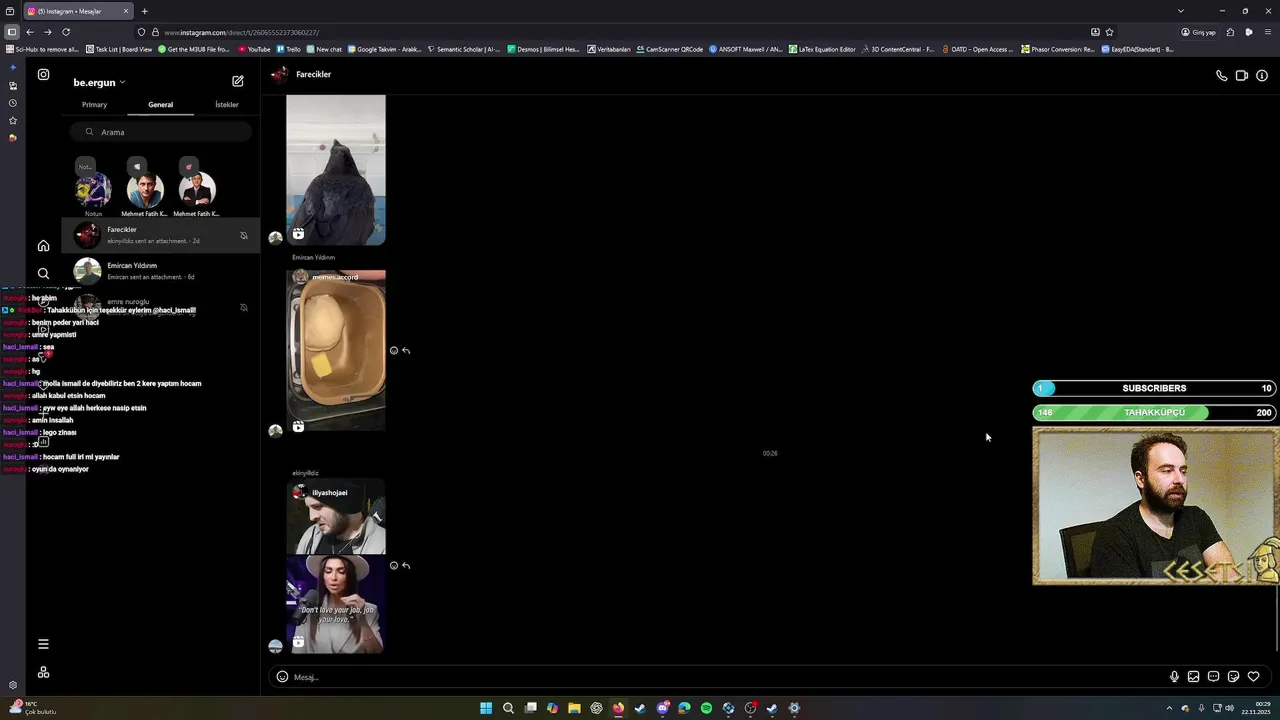Screen dimensions: 1280x720
Task: Click the Farecikler chat header name
Action: tap(313, 75)
